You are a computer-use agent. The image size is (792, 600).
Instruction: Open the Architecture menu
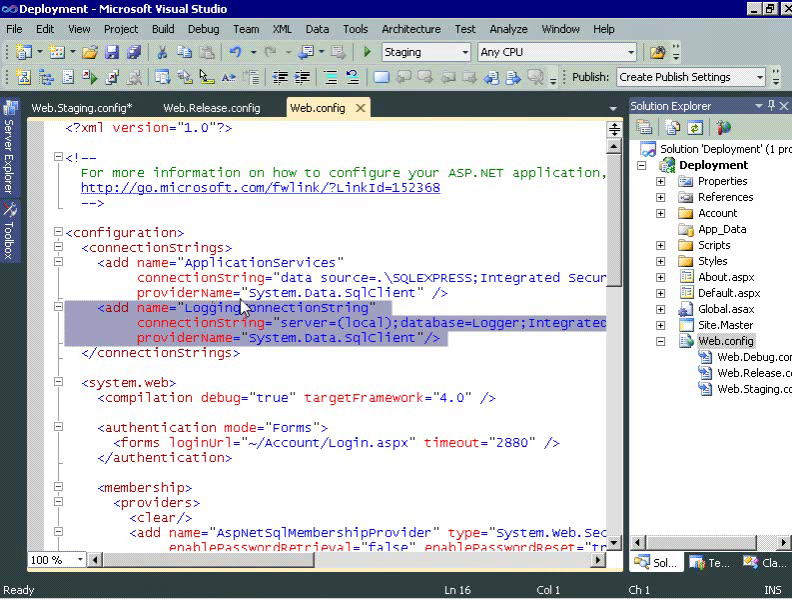point(411,29)
